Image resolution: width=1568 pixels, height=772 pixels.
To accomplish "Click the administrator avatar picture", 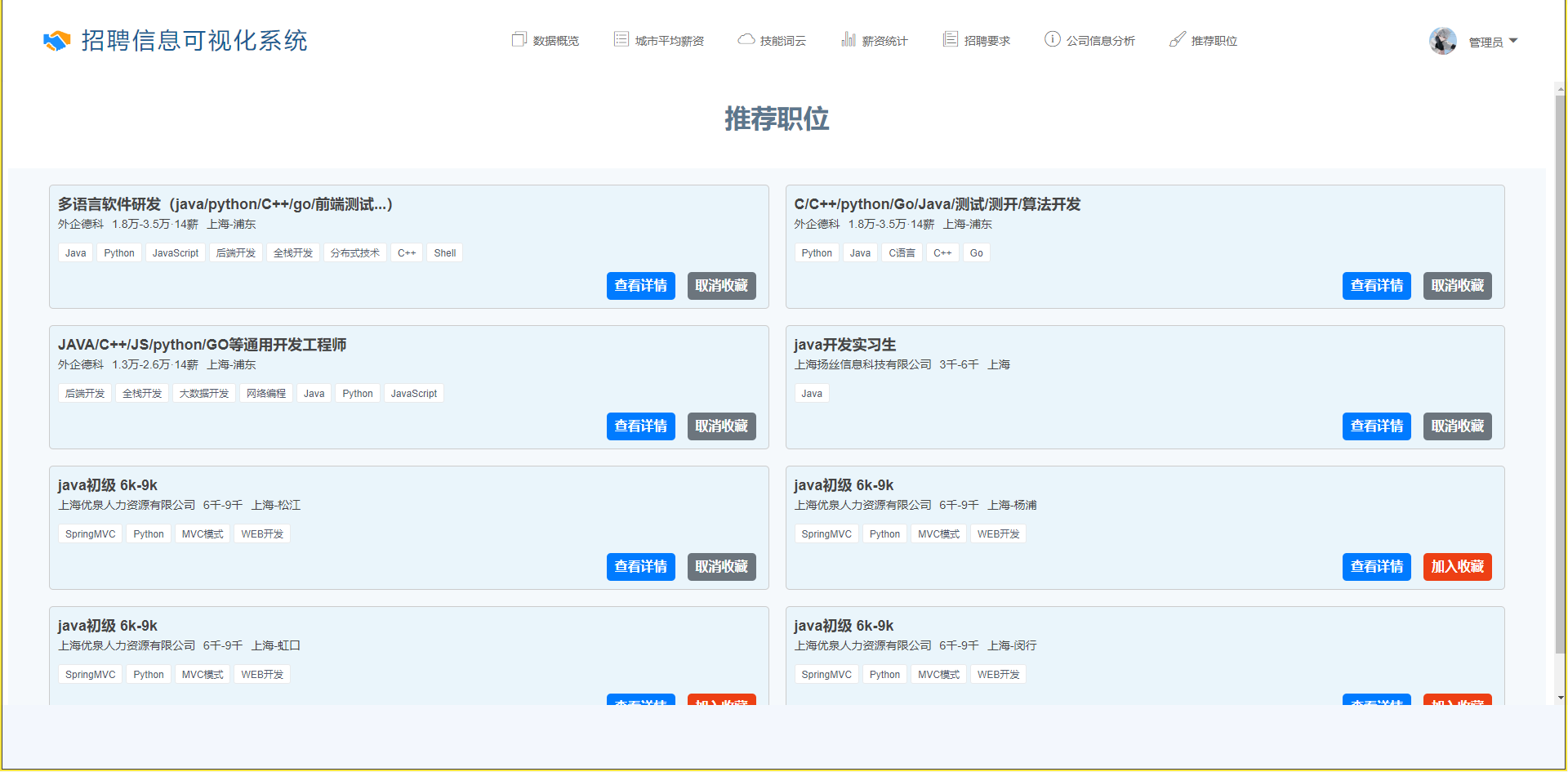I will [1443, 41].
